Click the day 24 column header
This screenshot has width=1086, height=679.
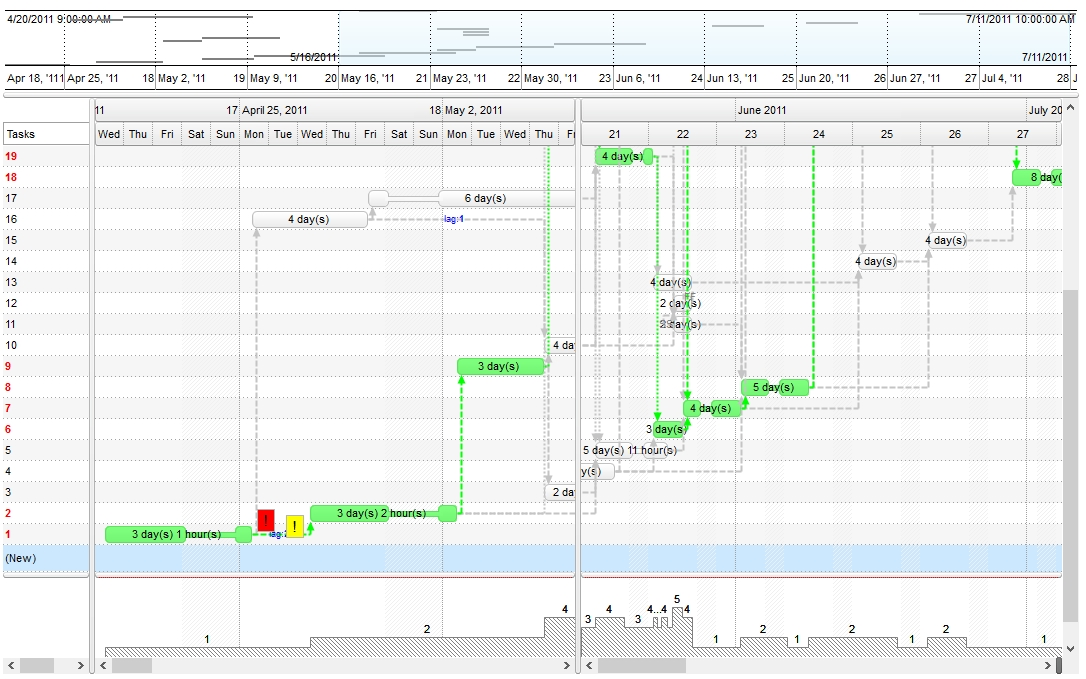[x=818, y=134]
